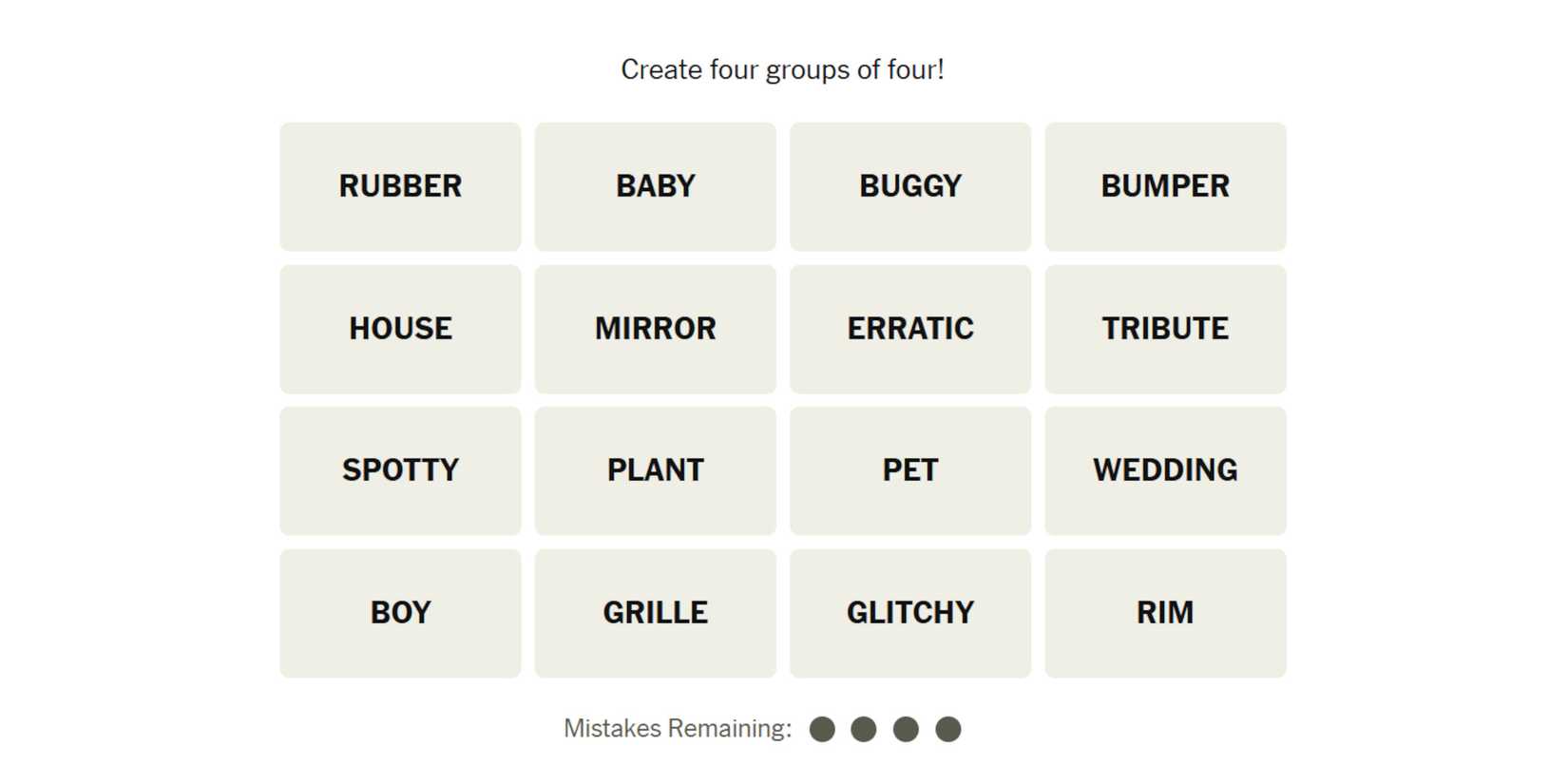Click the GRILLE word tile
The width and height of the screenshot is (1568, 784).
(x=655, y=613)
